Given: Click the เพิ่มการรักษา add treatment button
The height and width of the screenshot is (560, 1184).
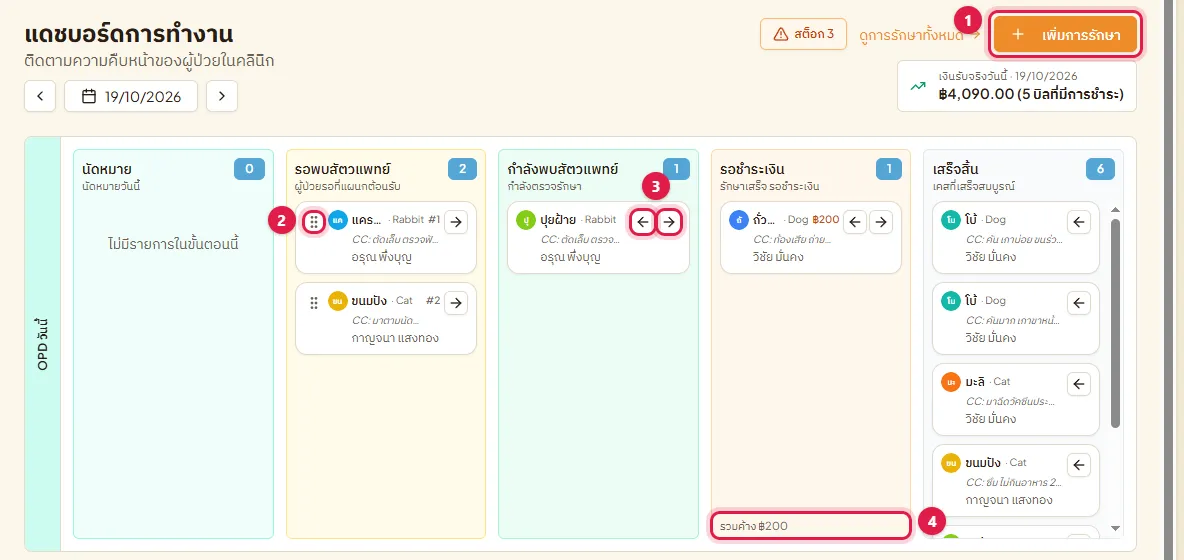Looking at the screenshot, I should point(1065,35).
